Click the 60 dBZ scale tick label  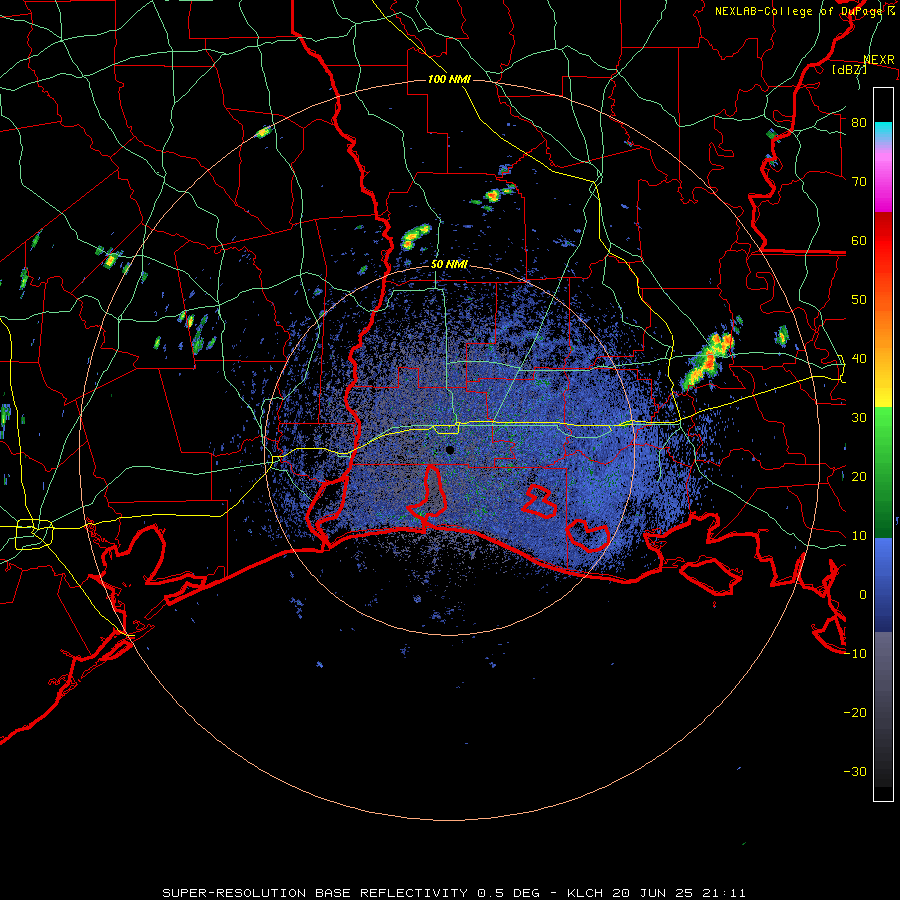click(859, 240)
